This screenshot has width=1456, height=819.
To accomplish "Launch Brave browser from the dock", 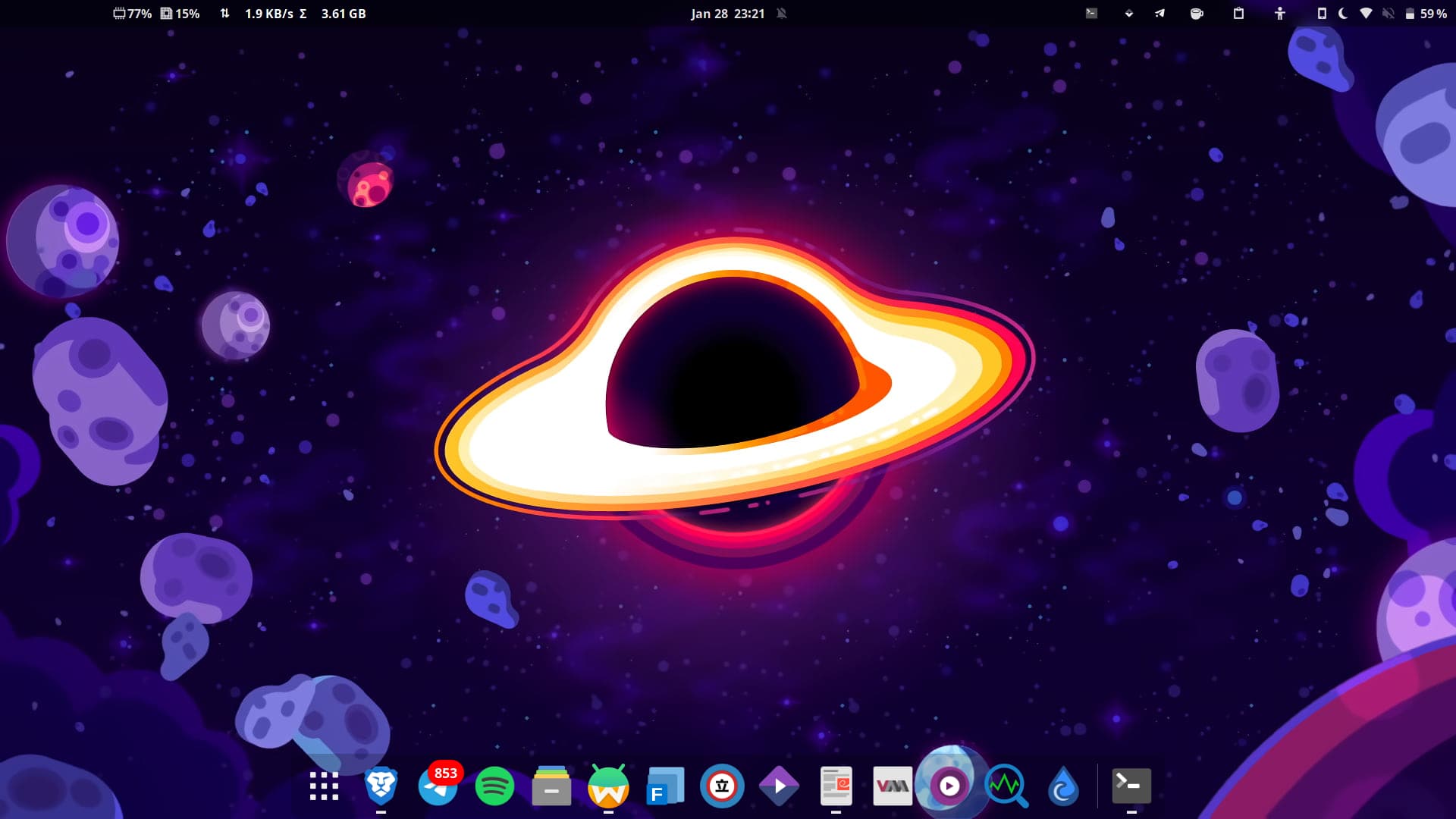I will [381, 786].
